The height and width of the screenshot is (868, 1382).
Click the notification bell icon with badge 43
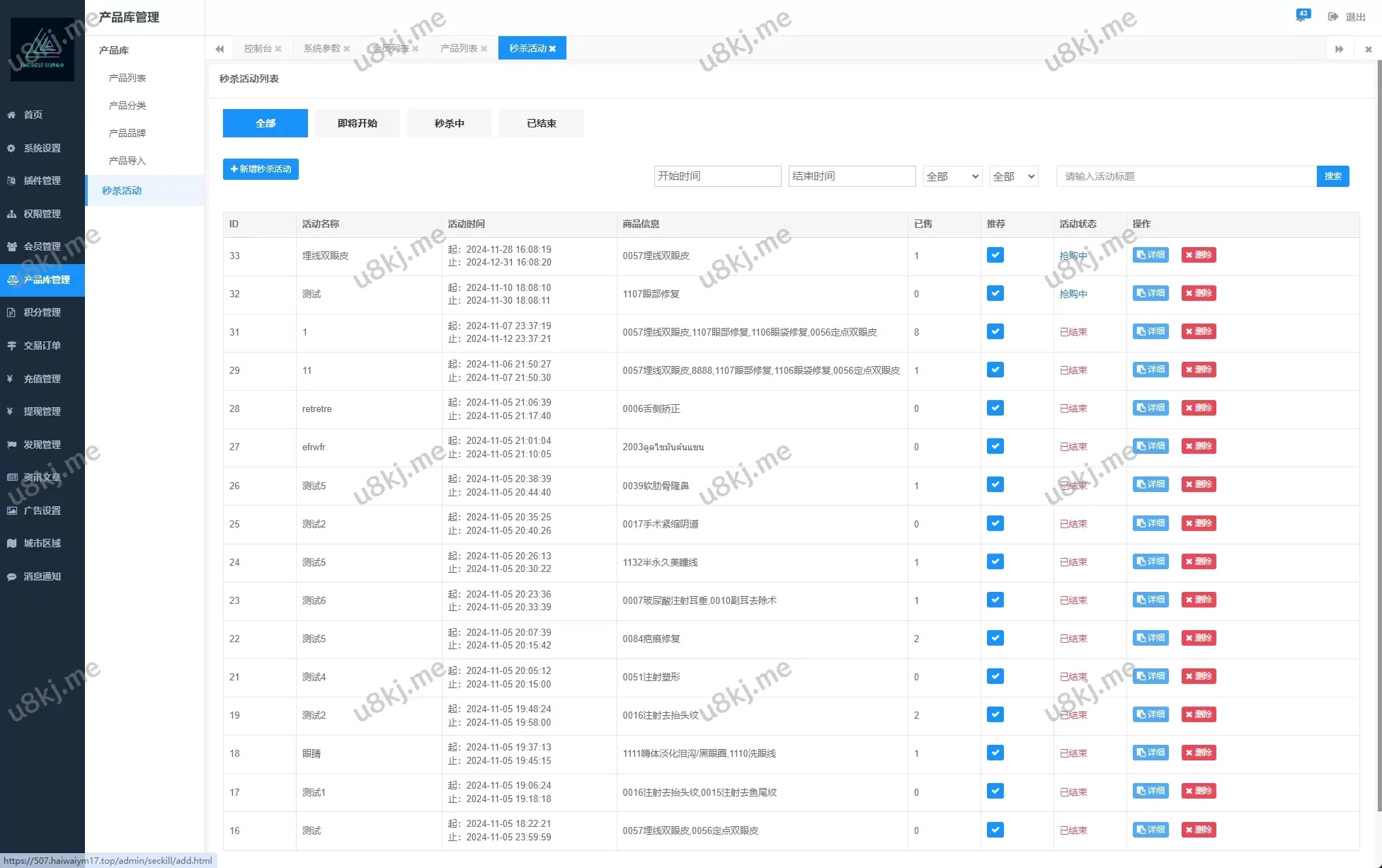tap(1301, 17)
